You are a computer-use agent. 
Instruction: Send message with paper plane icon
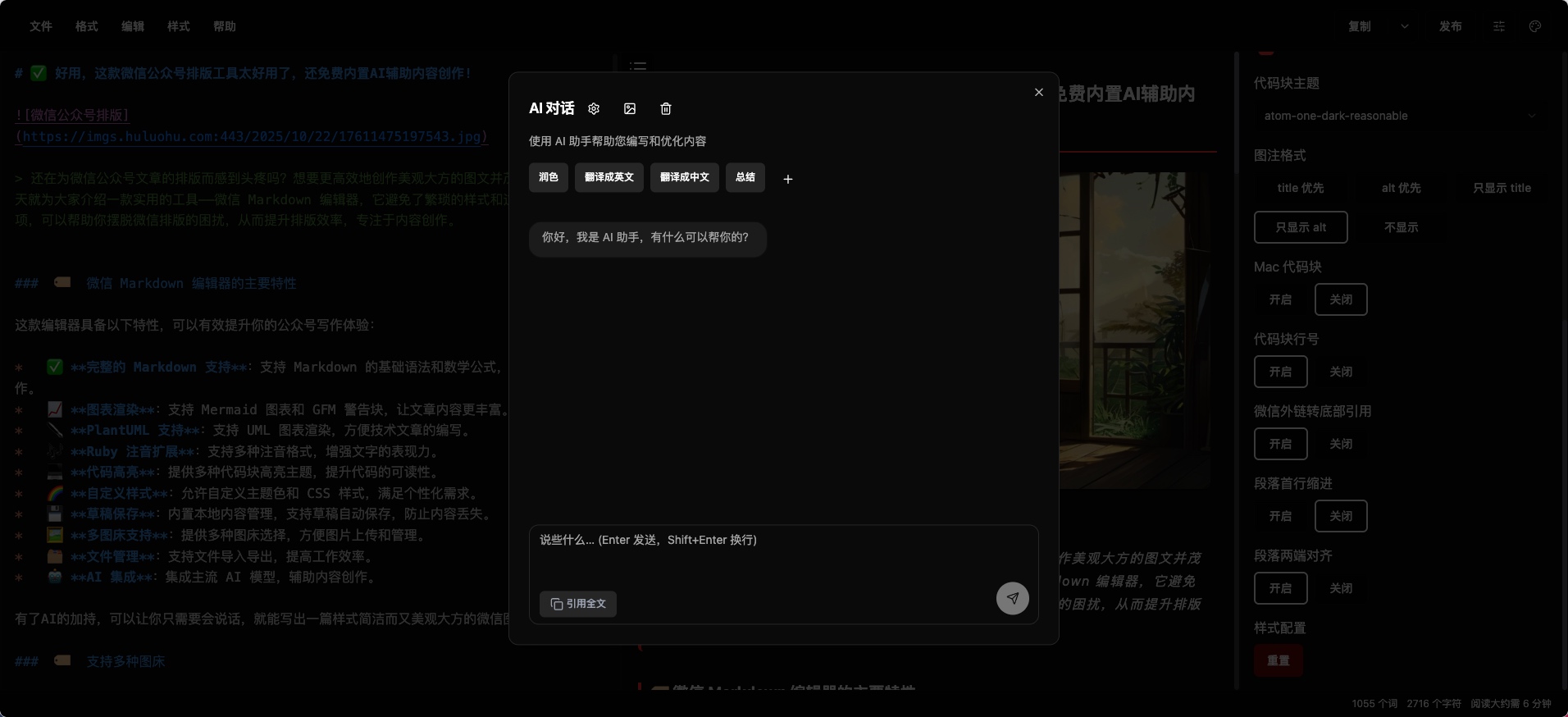[1013, 598]
